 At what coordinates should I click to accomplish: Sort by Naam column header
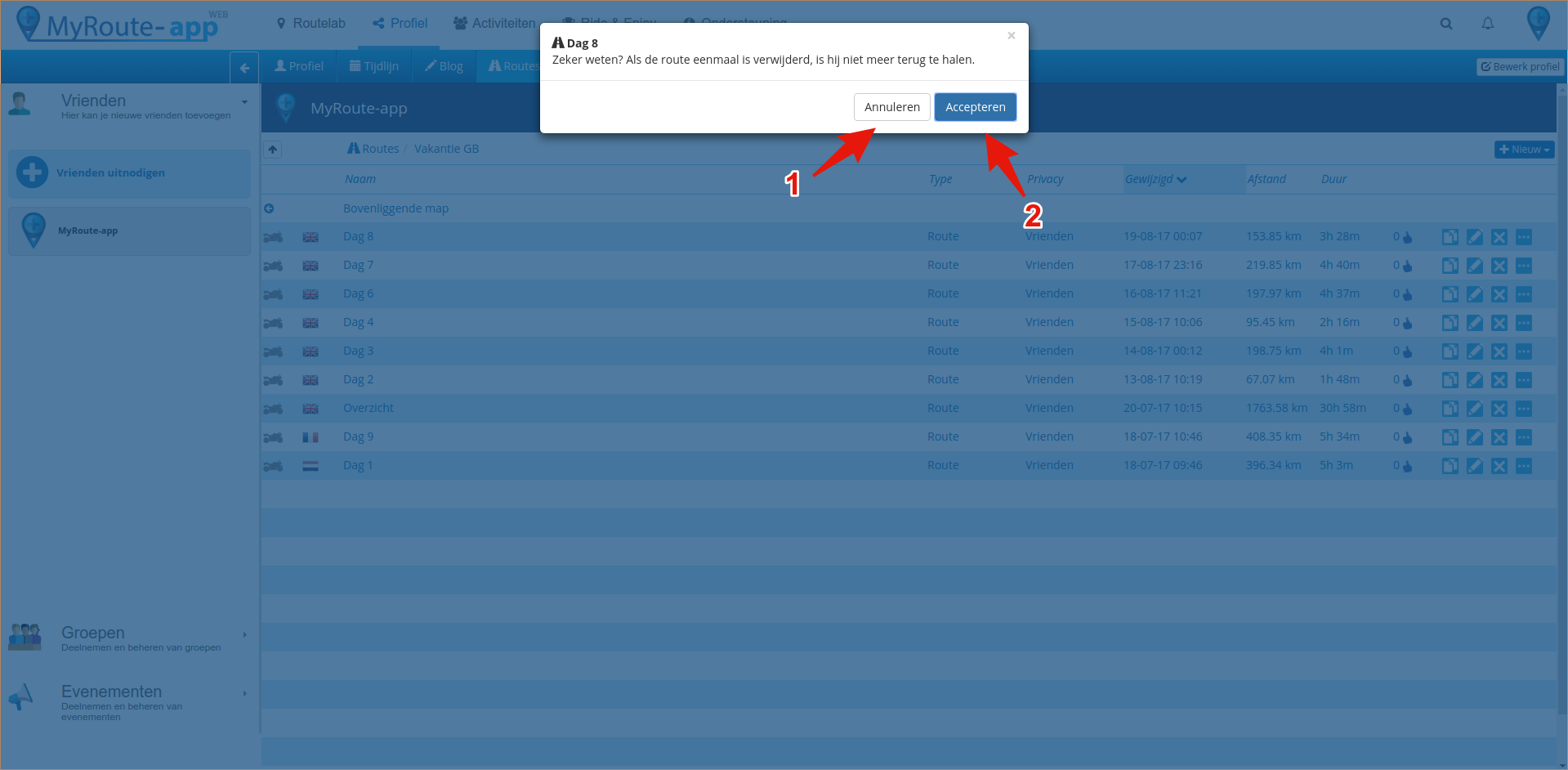[x=360, y=179]
